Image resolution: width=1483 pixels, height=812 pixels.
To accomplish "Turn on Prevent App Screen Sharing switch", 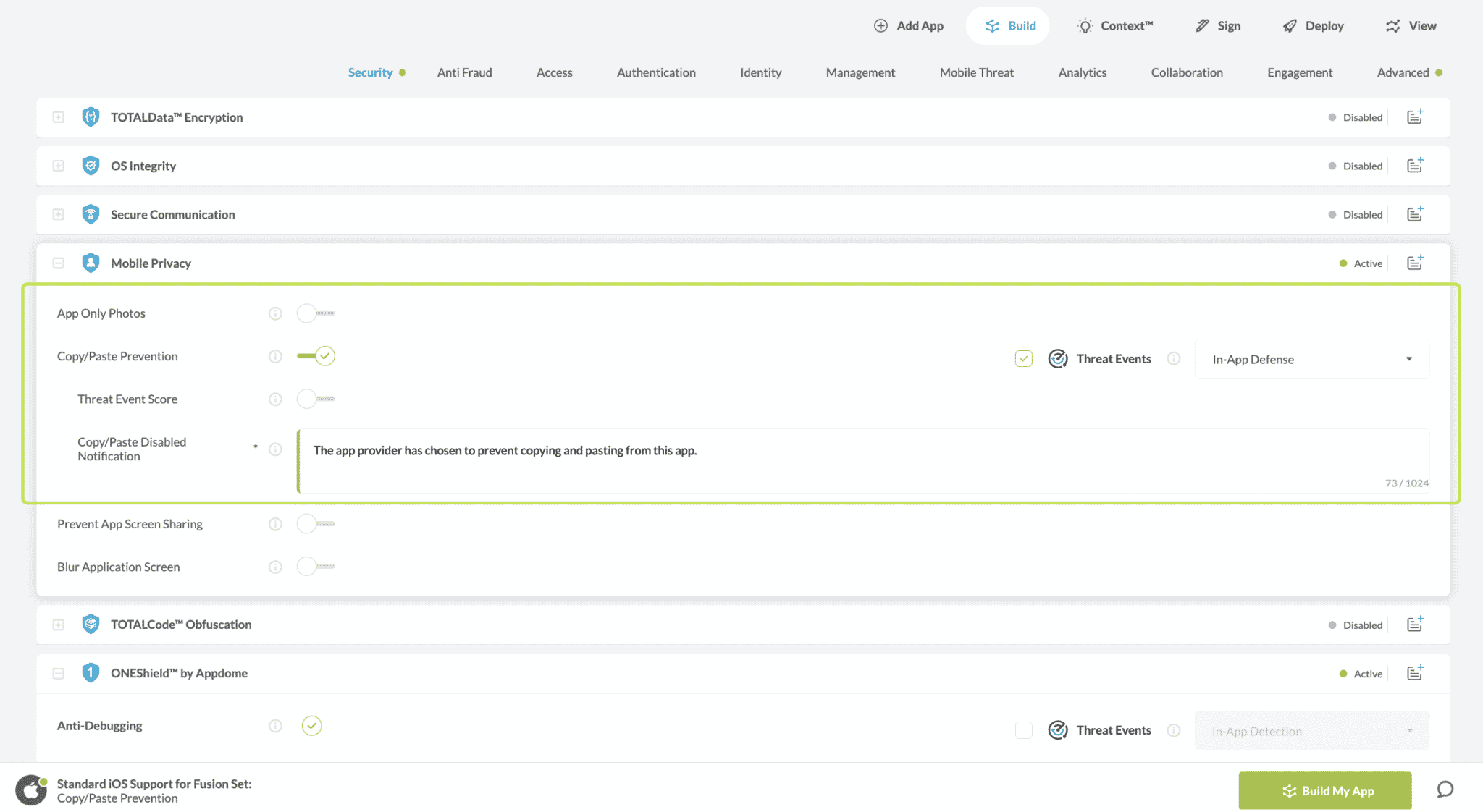I will [x=315, y=524].
